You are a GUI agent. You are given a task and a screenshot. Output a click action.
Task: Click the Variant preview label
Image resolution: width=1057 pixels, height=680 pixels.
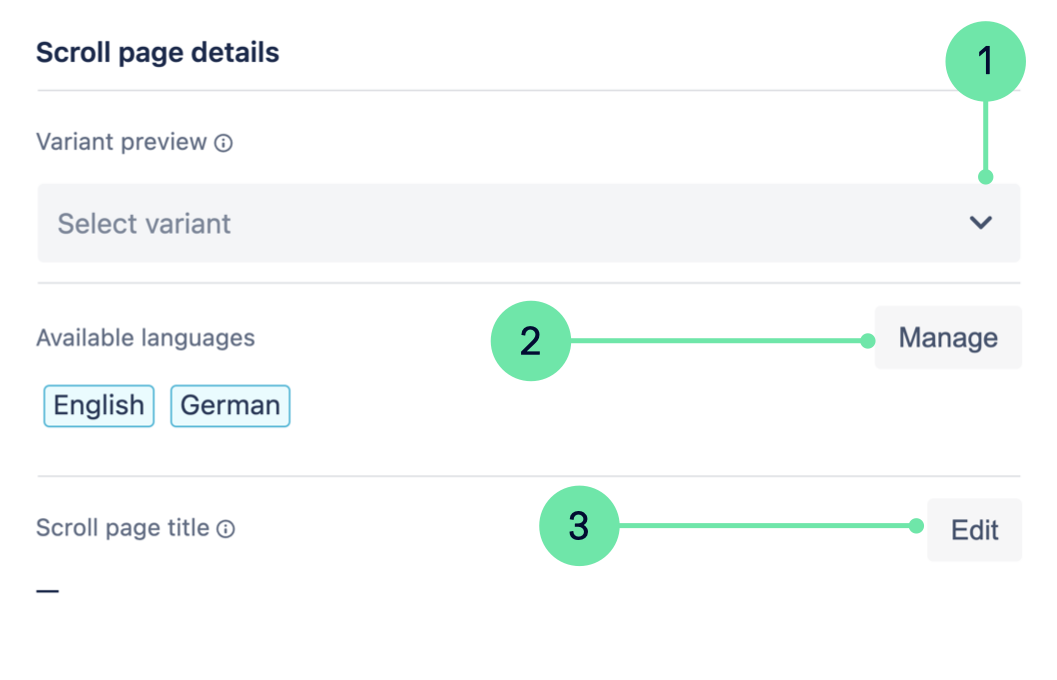tap(121, 142)
